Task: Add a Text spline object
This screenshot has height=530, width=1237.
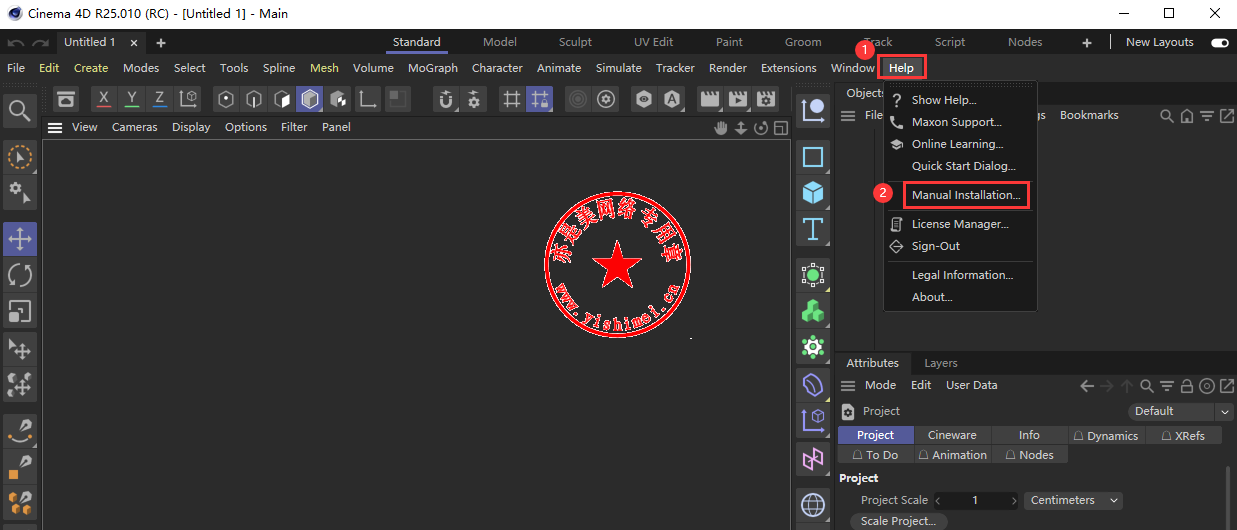Action: coord(813,229)
